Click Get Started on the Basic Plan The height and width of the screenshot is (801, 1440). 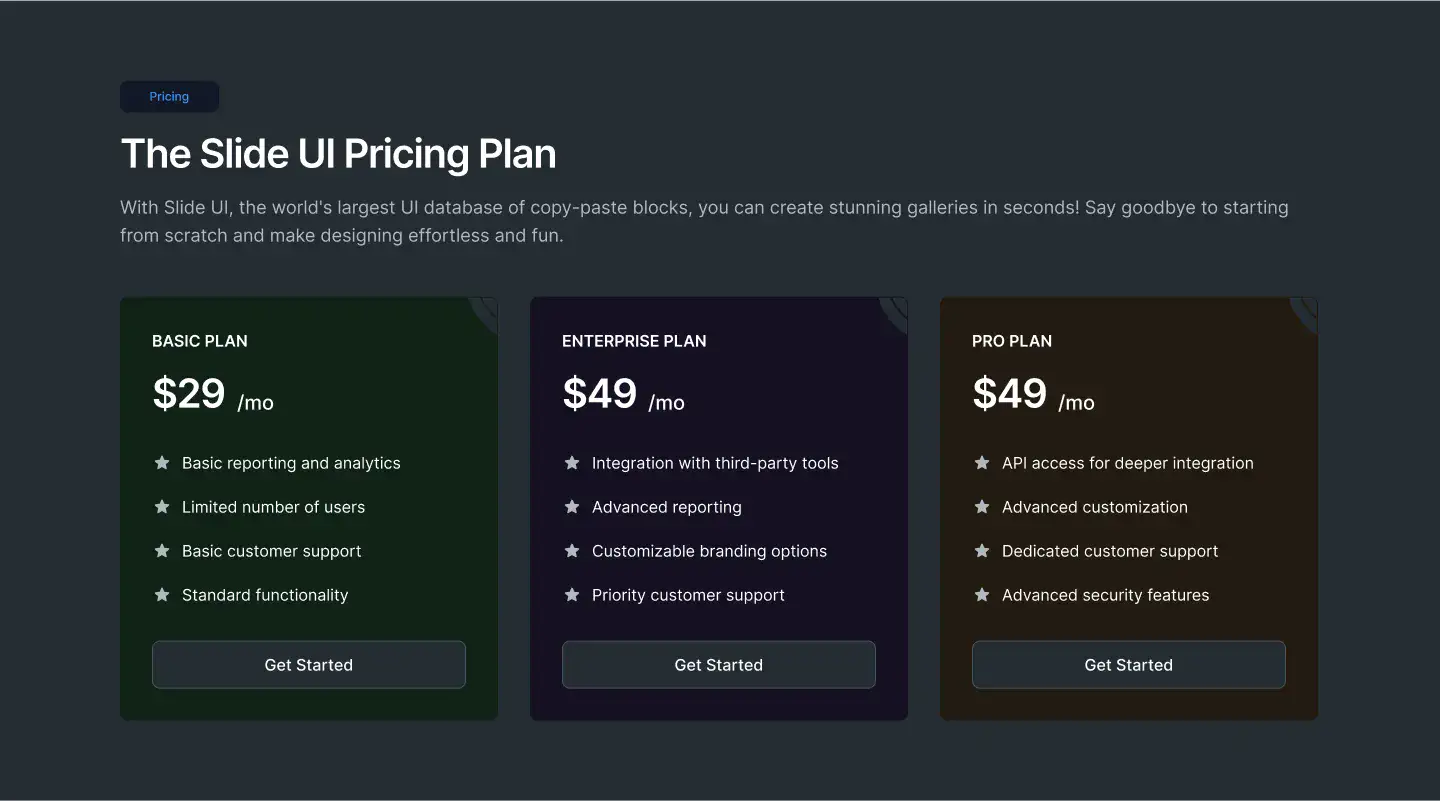click(309, 665)
